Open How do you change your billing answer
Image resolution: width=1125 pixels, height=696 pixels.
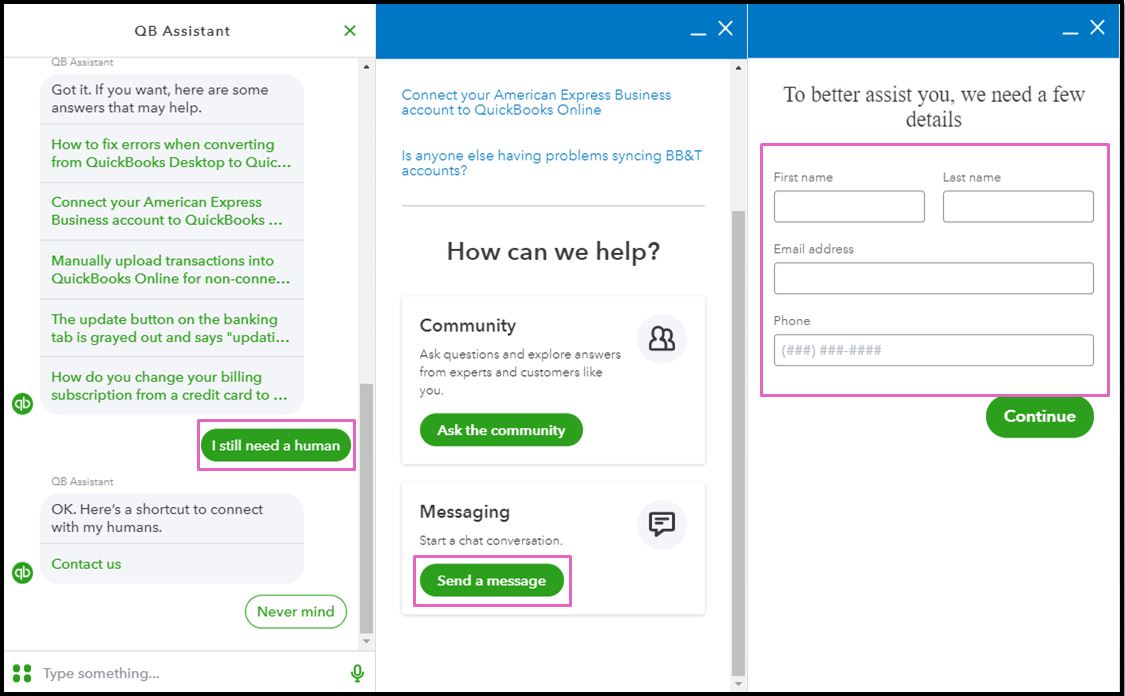[172, 386]
